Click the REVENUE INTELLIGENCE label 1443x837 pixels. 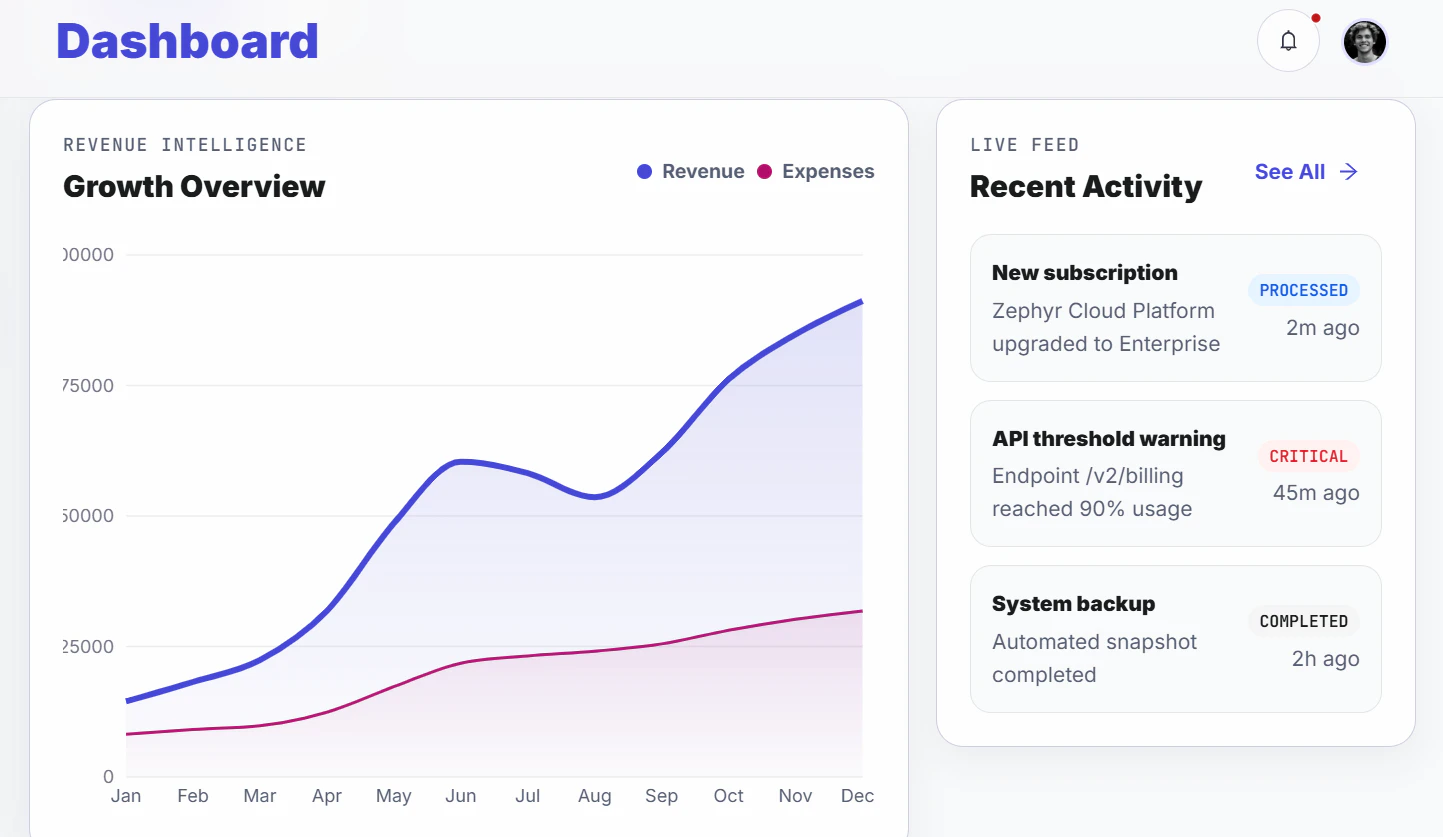(x=185, y=145)
